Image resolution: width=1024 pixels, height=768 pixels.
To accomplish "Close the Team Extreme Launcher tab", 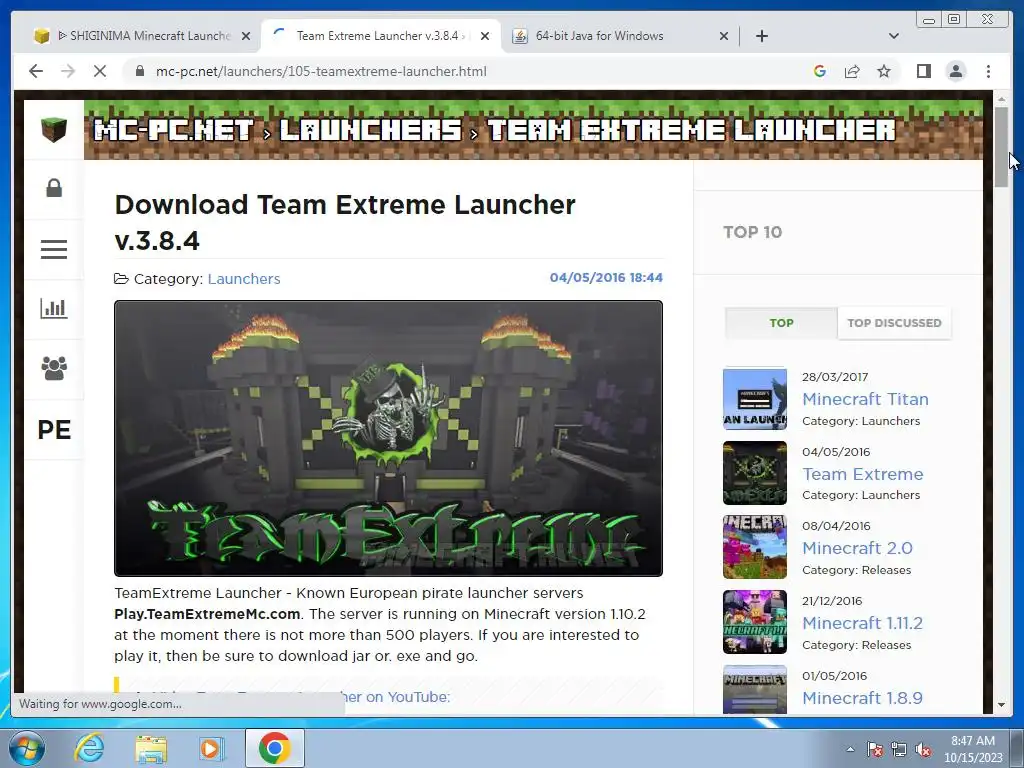I will pos(485,36).
